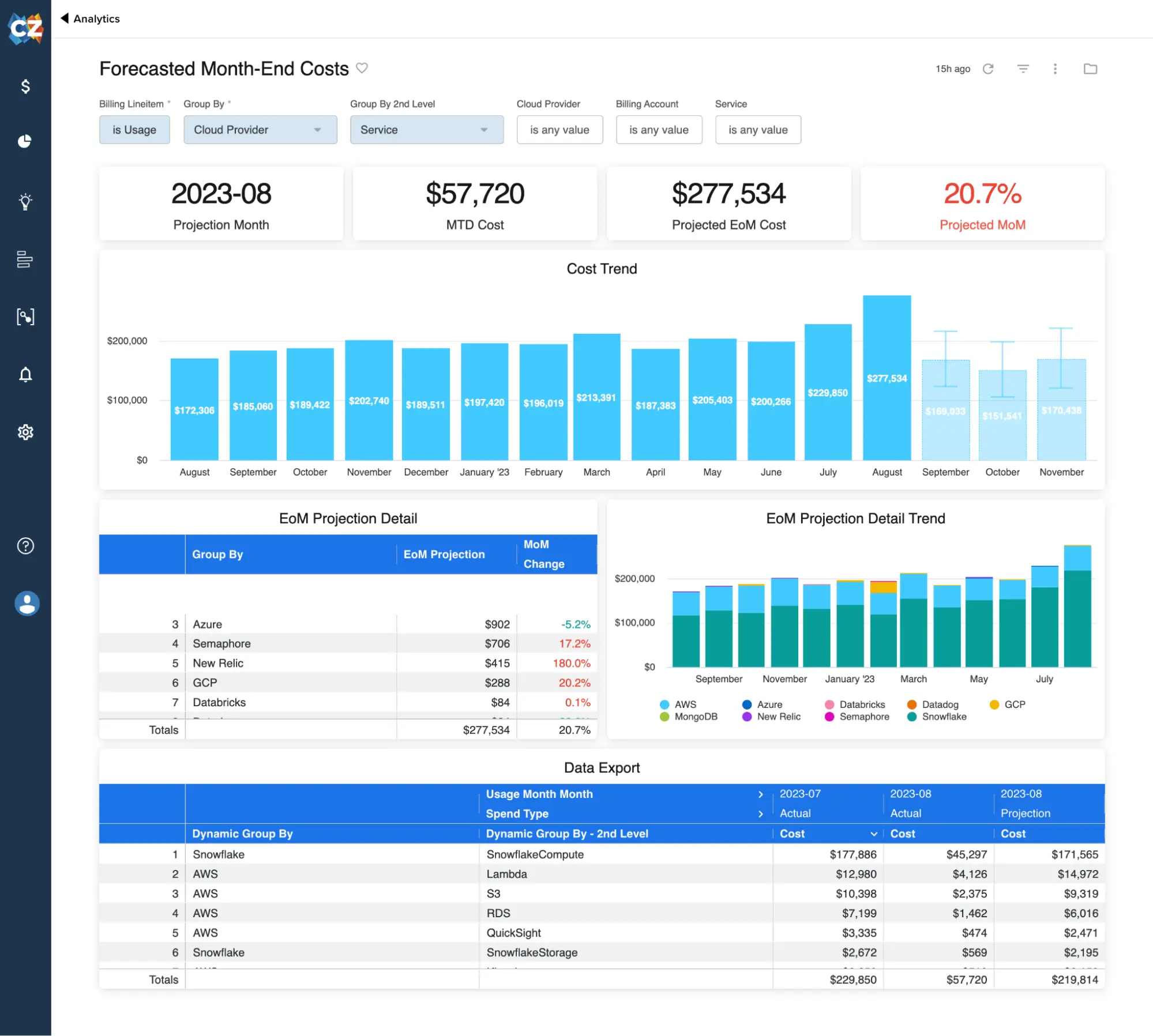
Task: Click the August $277,534 bar in Cost Trend
Action: point(887,378)
